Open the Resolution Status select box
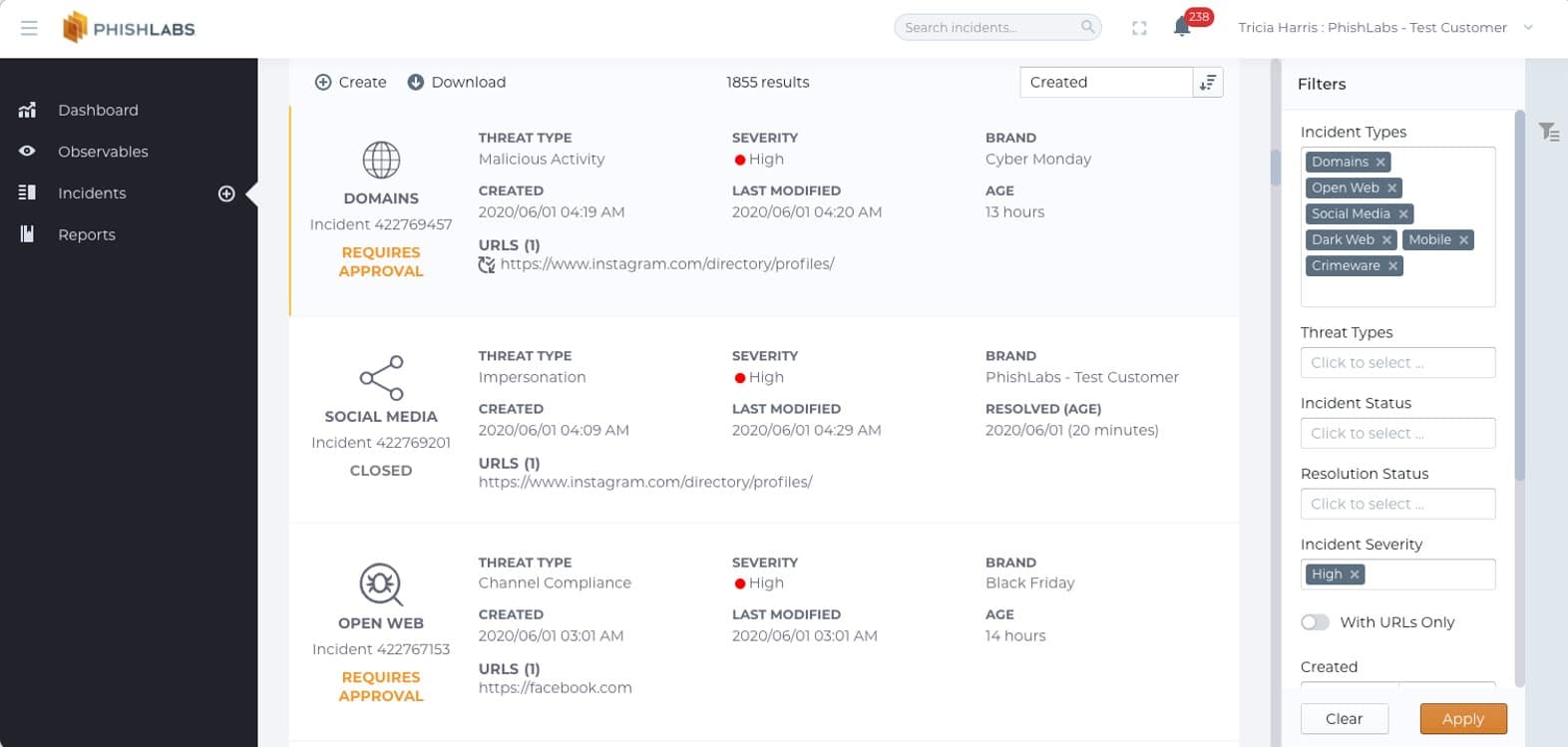 [x=1397, y=504]
